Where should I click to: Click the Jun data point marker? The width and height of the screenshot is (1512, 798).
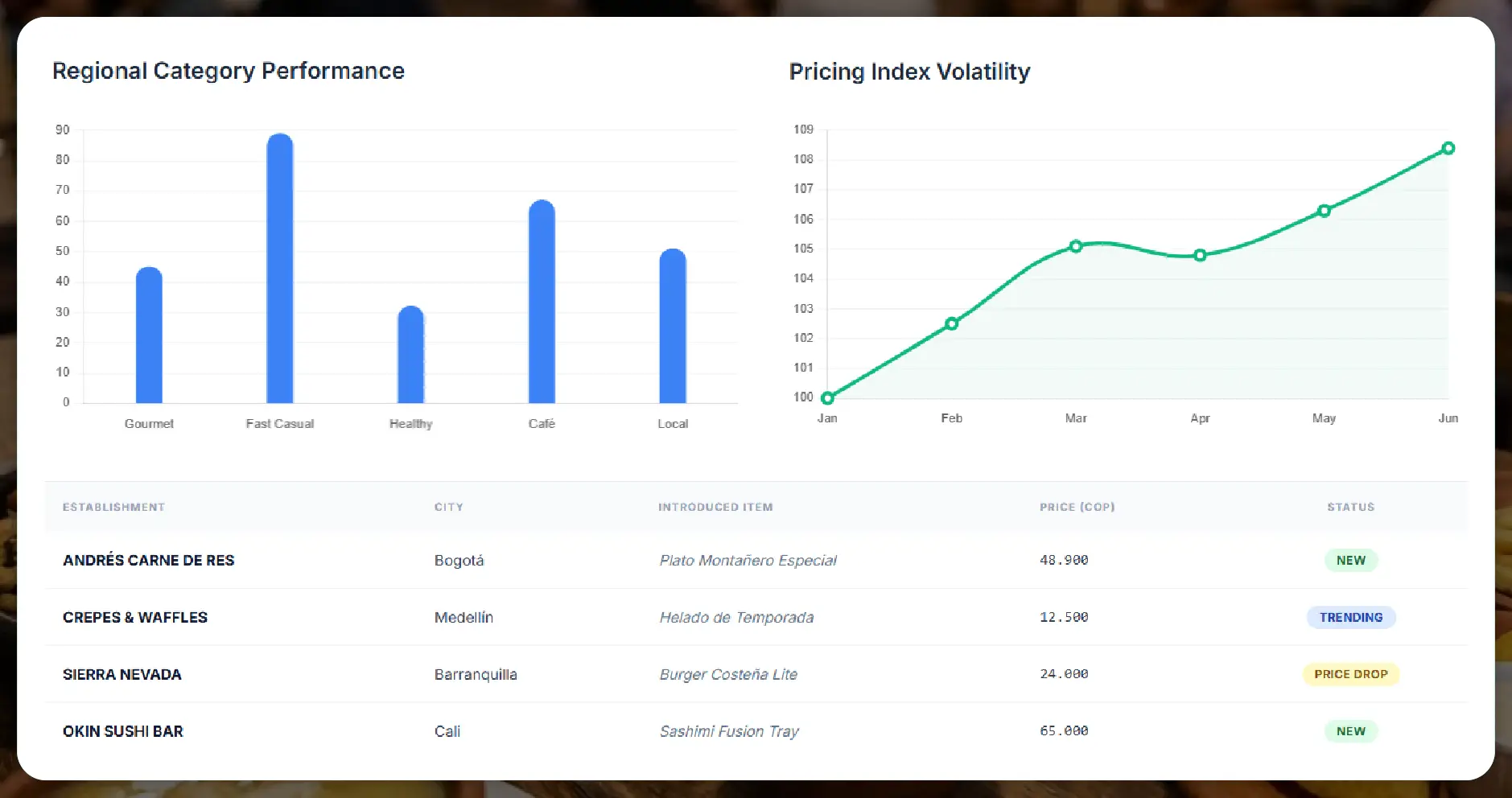pos(1448,148)
